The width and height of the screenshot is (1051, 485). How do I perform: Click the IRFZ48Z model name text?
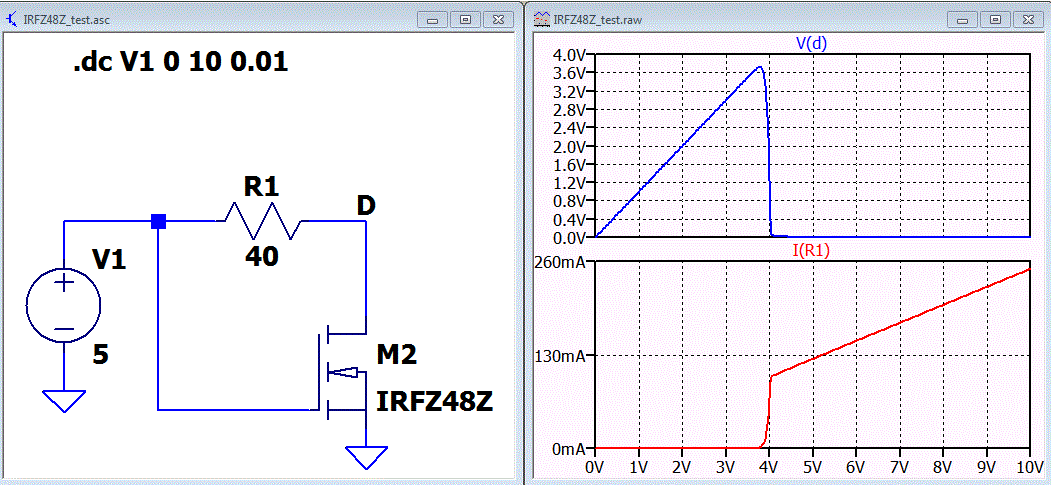coord(435,401)
